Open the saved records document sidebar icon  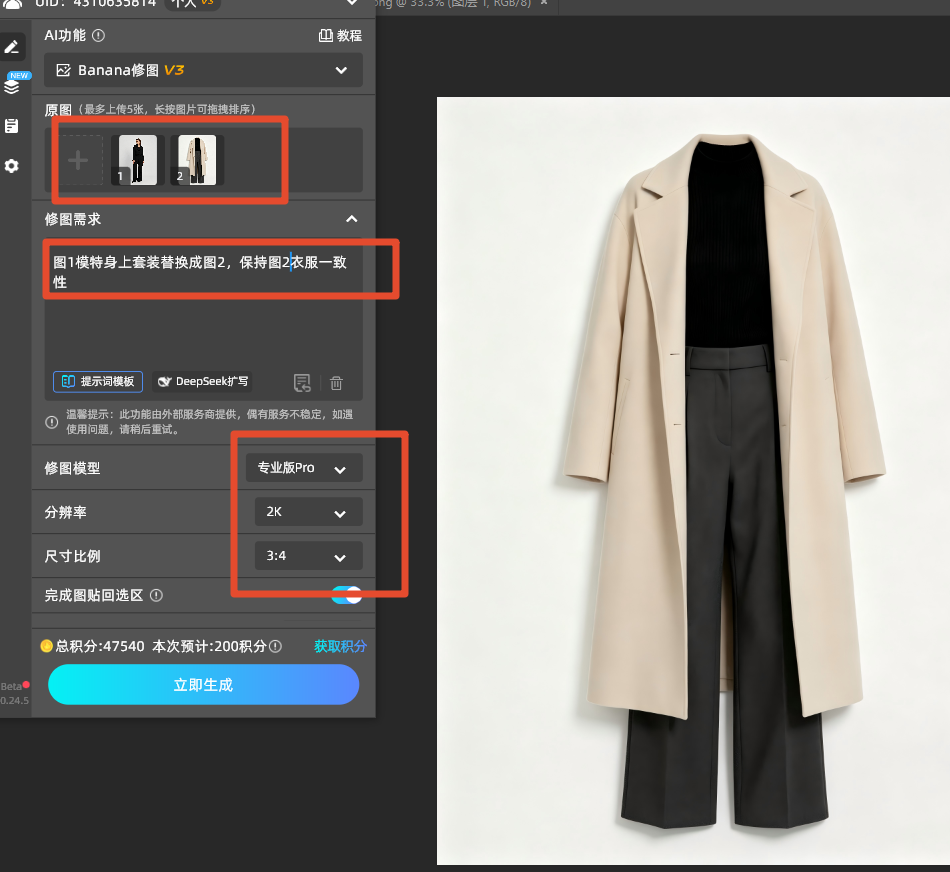point(12,126)
